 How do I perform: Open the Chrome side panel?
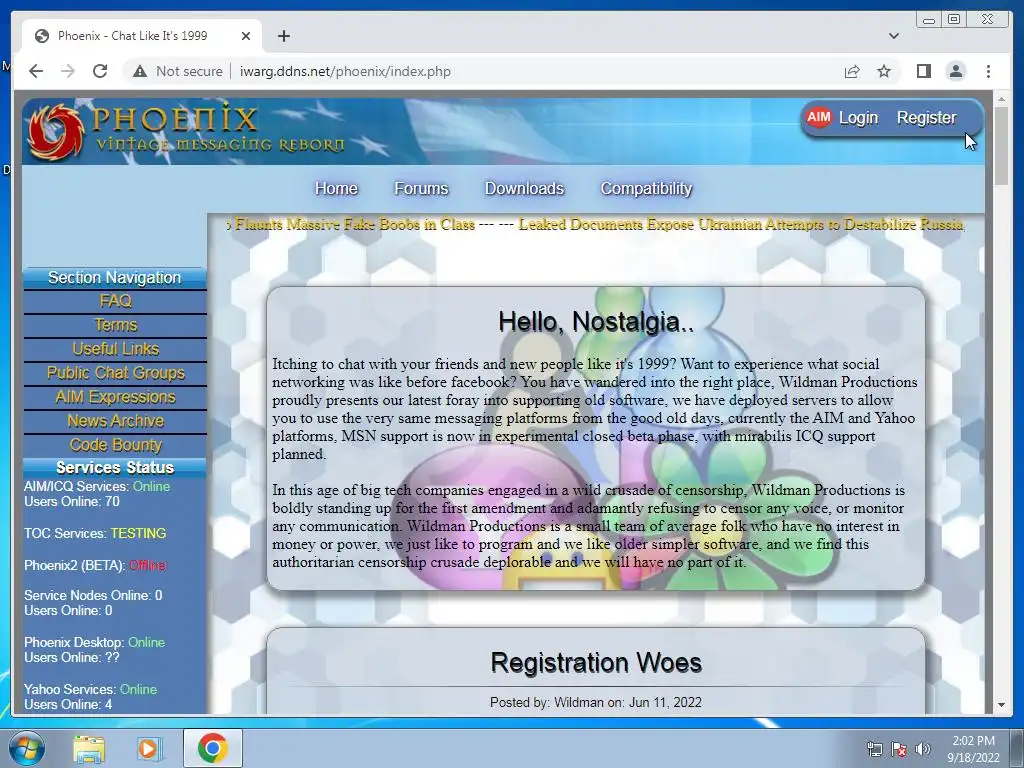pos(923,71)
